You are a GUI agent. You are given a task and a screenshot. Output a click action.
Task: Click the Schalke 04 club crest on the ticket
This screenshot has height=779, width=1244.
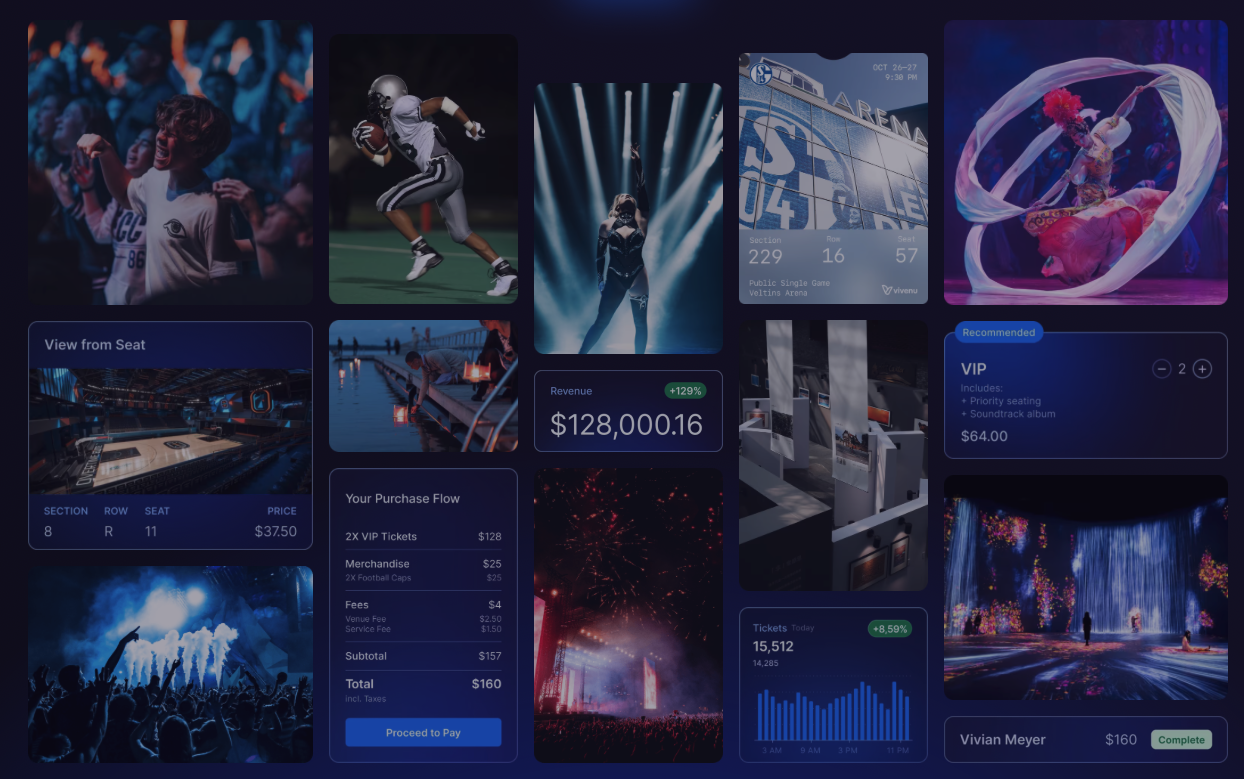[760, 73]
